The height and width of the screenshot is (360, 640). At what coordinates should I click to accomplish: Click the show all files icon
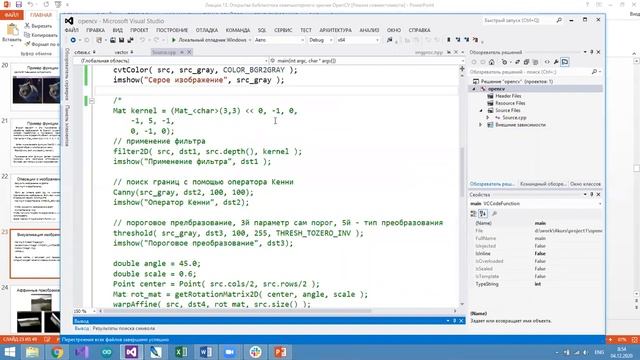[535, 62]
